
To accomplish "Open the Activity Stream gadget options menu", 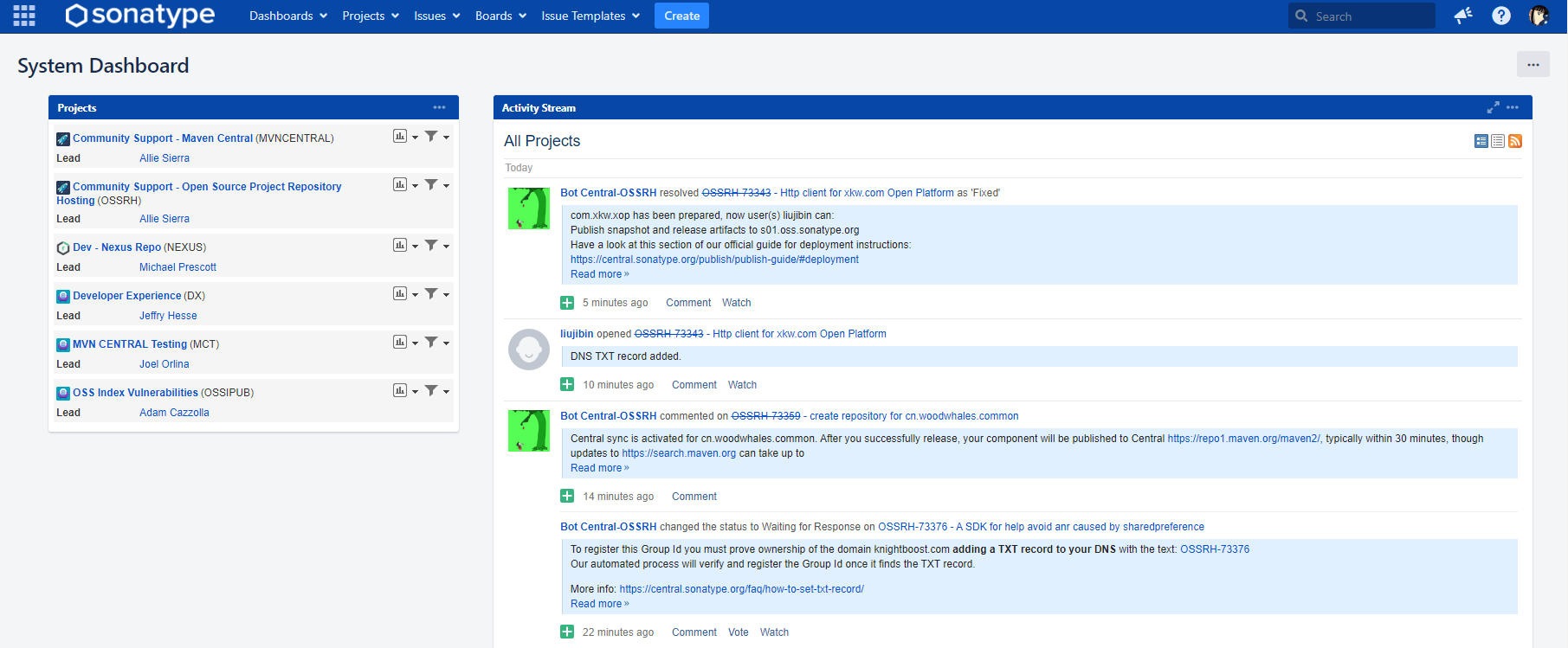I will pyautogui.click(x=1513, y=107).
